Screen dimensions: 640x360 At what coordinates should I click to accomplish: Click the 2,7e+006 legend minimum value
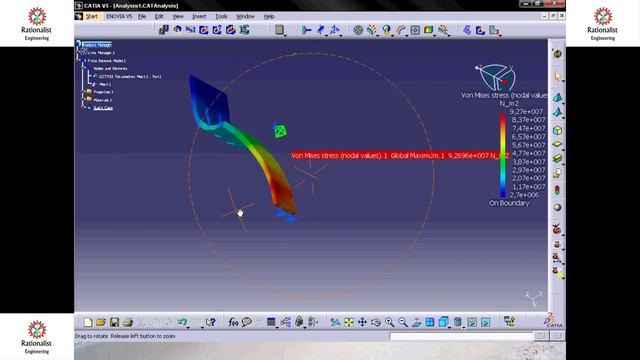point(524,195)
